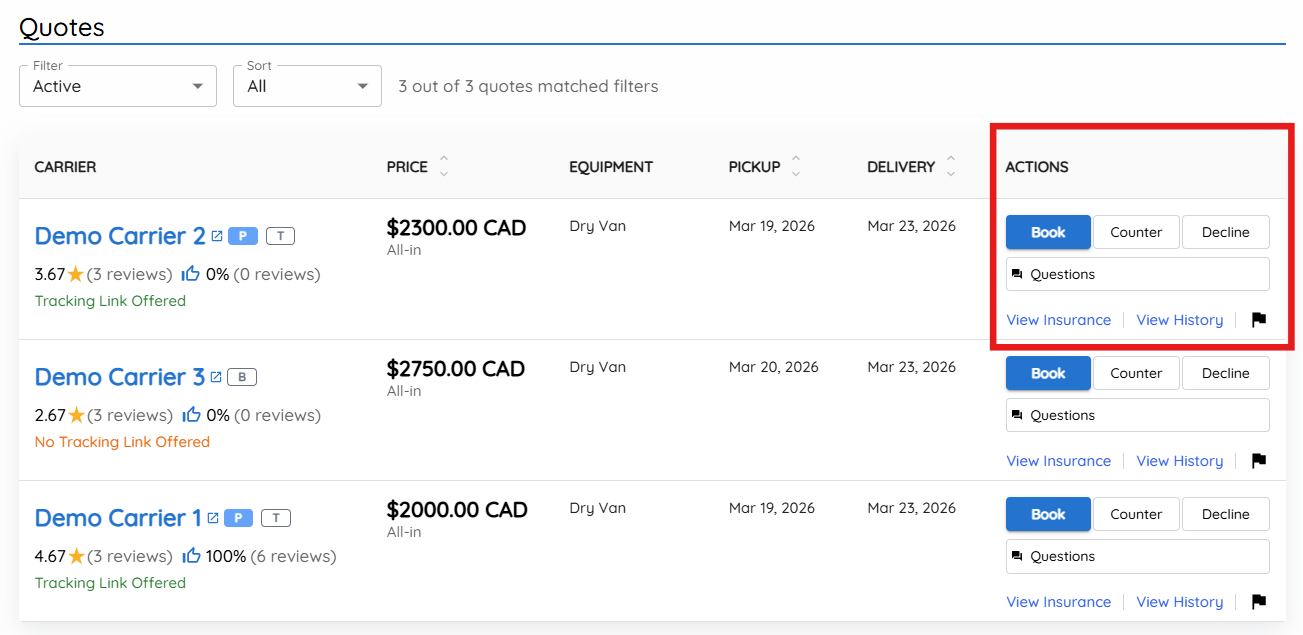Screen dimensions: 1303x635
Task: Open Demo Carrier 1 external link icon
Action: [x=213, y=518]
